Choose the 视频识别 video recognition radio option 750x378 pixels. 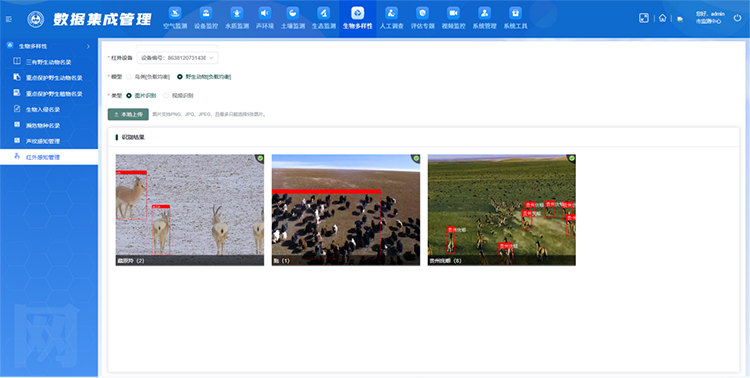[x=166, y=96]
